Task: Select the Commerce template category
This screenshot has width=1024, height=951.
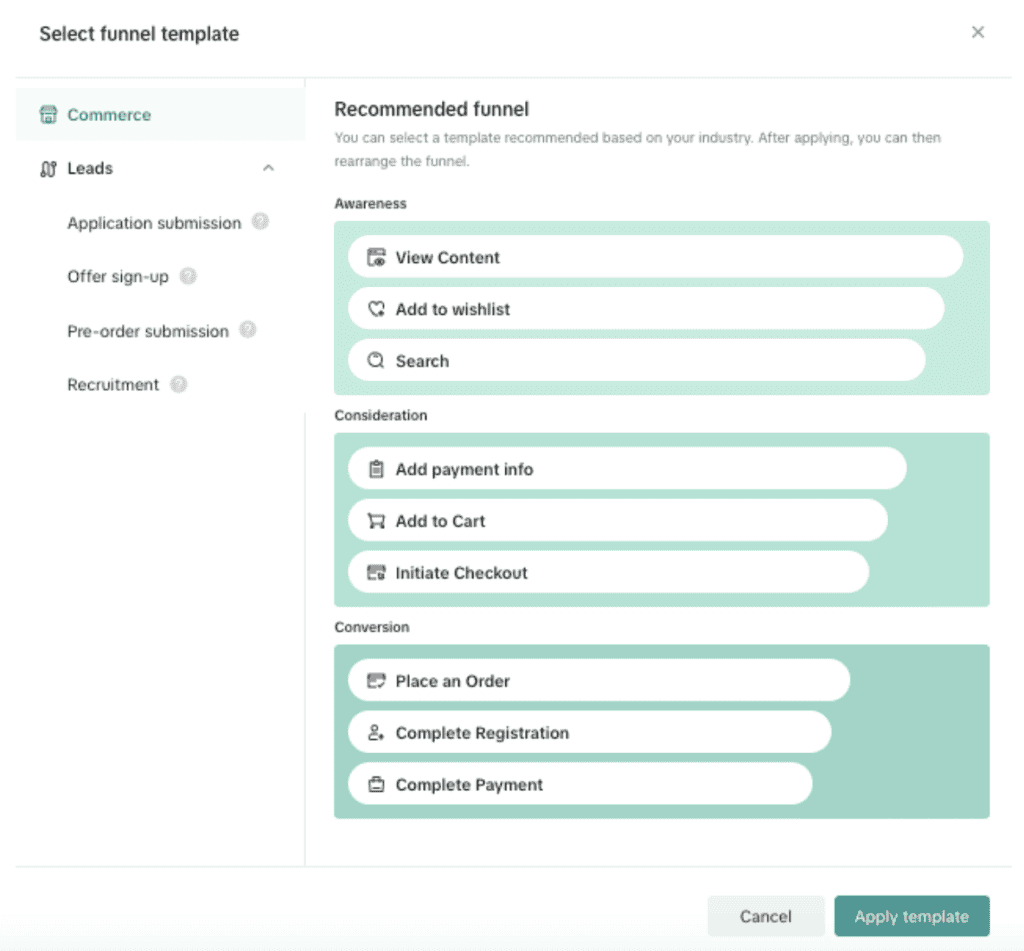Action: click(160, 114)
